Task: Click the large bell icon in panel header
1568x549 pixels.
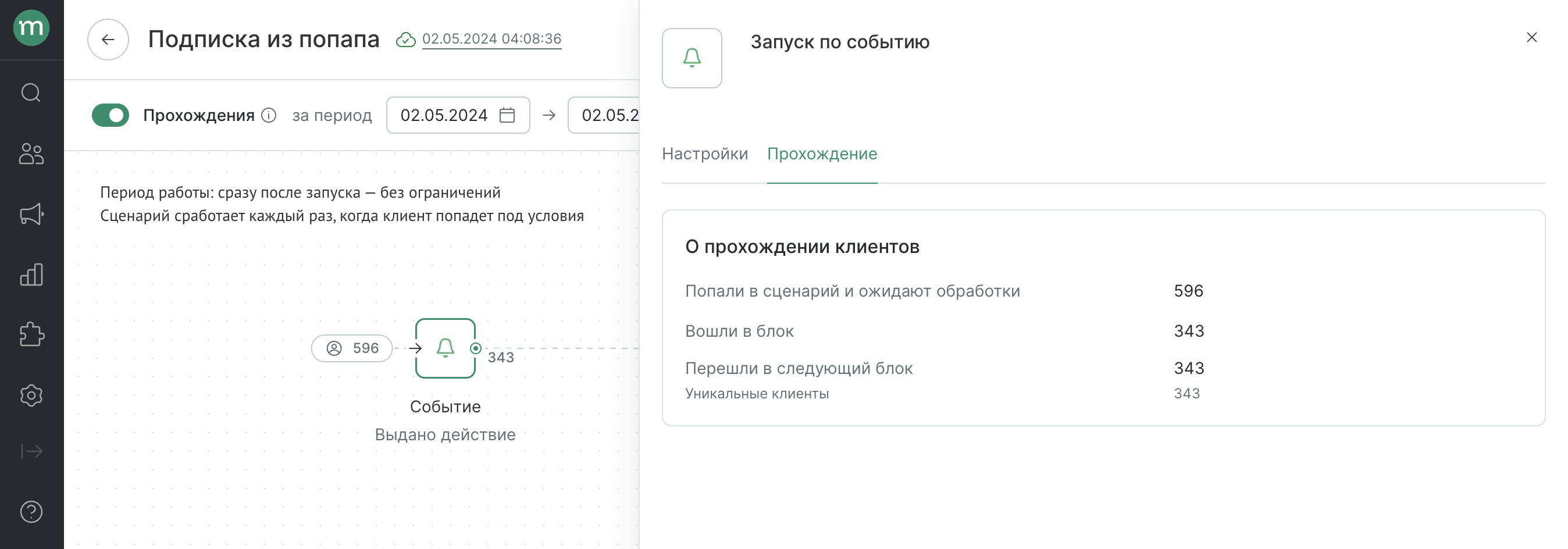Action: 692,58
